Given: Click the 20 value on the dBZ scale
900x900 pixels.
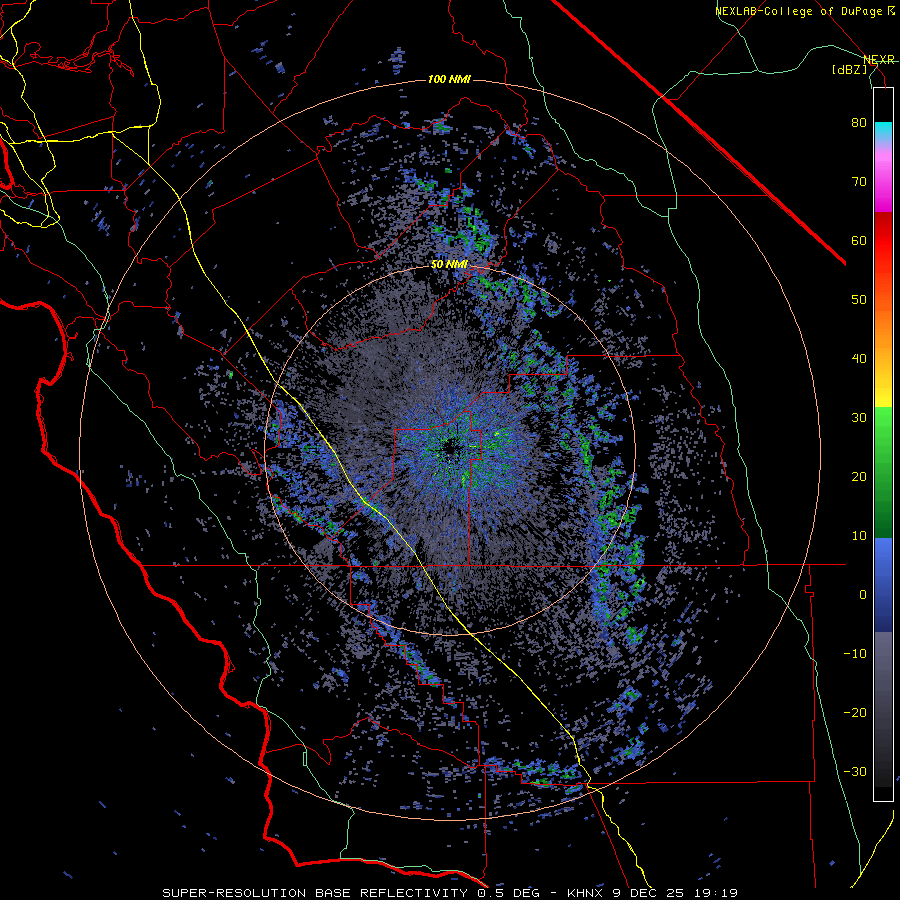Looking at the screenshot, I should coord(859,476).
